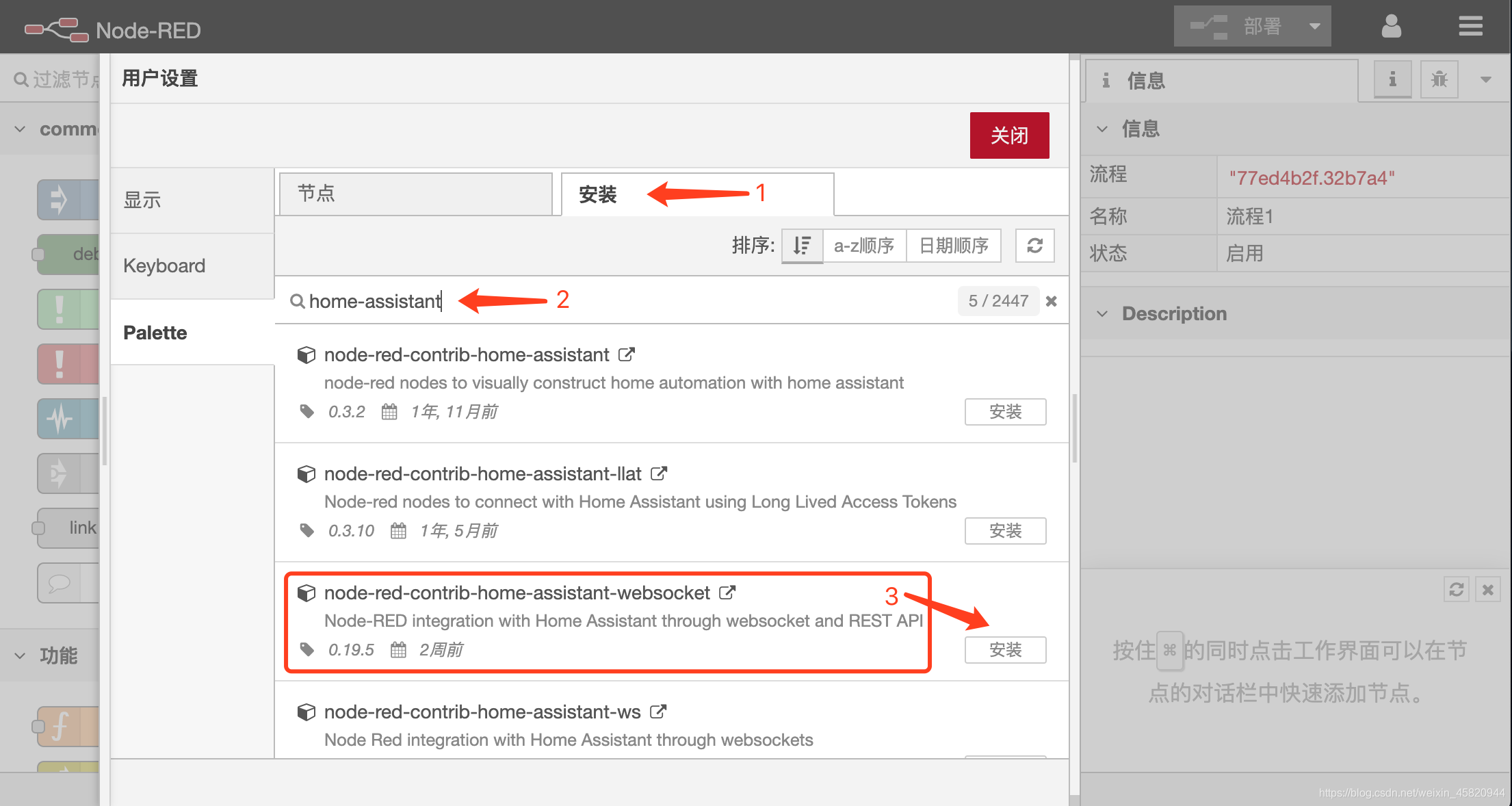This screenshot has width=1512, height=806.
Task: Click the info sidebar i icon
Action: coord(1392,79)
